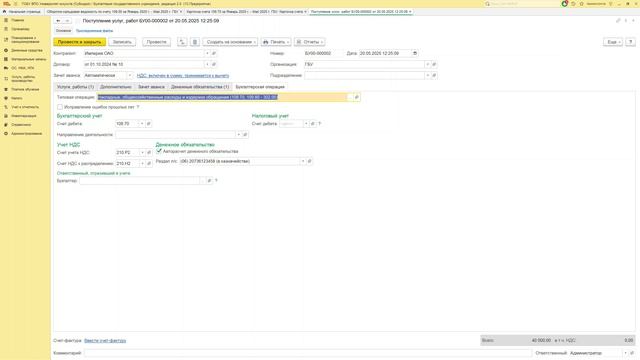Open organization ГБУ form icon

(434, 64)
